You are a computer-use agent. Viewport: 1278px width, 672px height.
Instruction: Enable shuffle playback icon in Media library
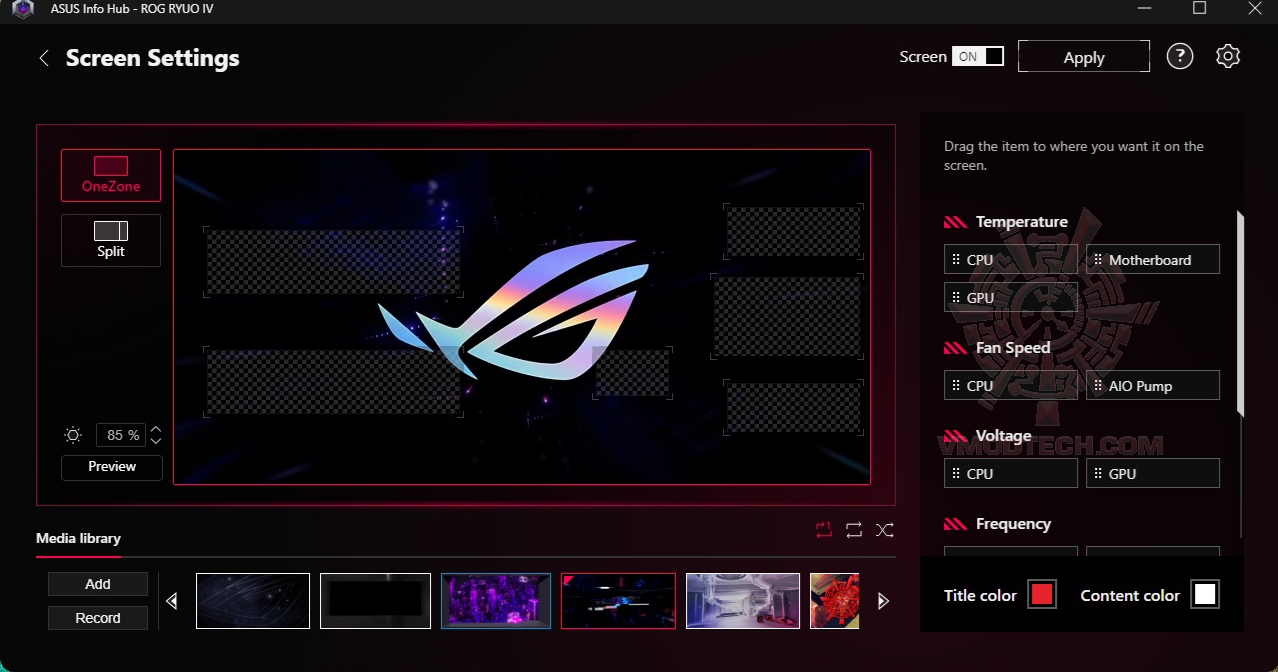pyautogui.click(x=885, y=530)
